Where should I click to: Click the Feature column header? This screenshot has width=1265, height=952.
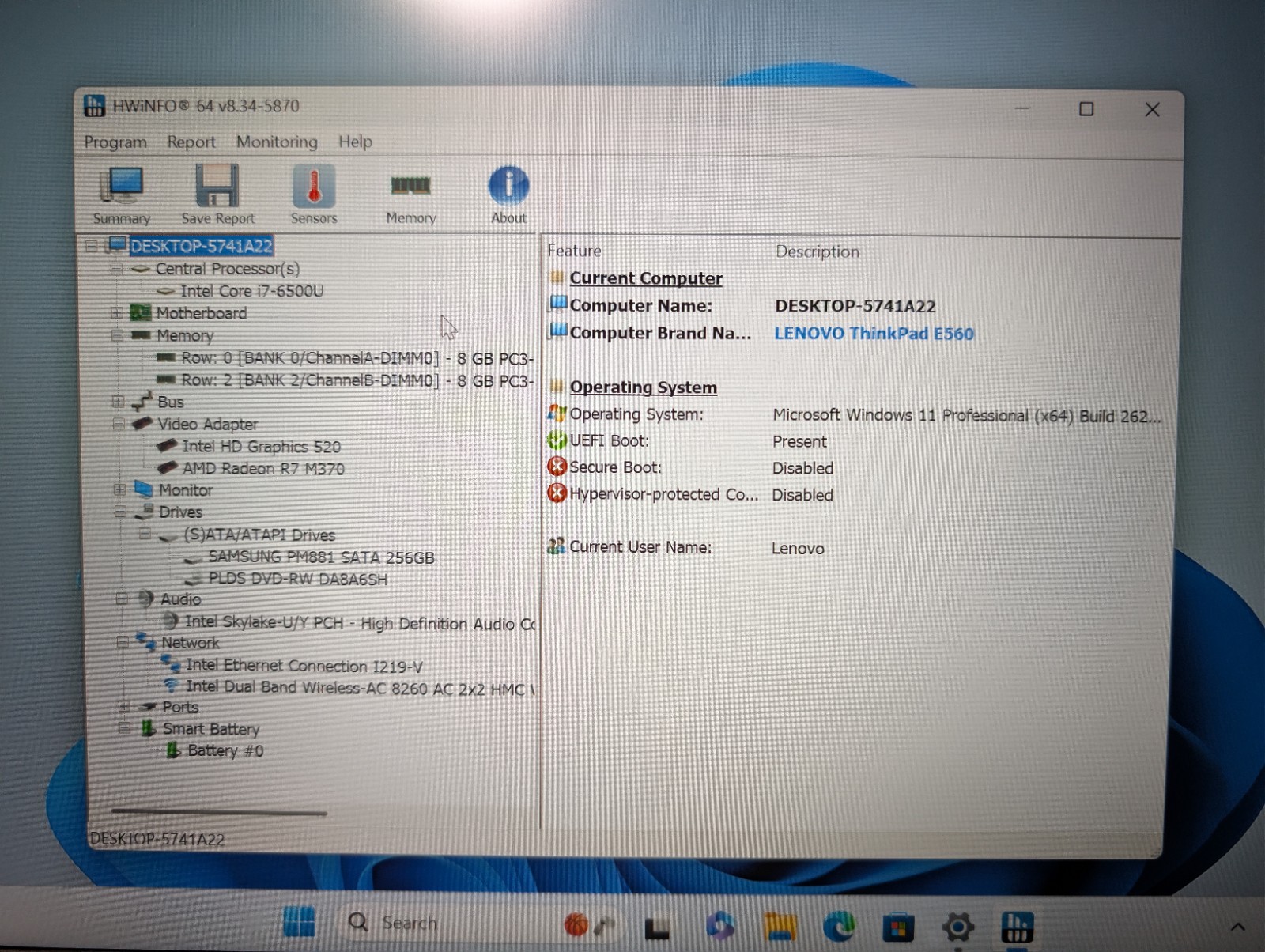(x=574, y=251)
